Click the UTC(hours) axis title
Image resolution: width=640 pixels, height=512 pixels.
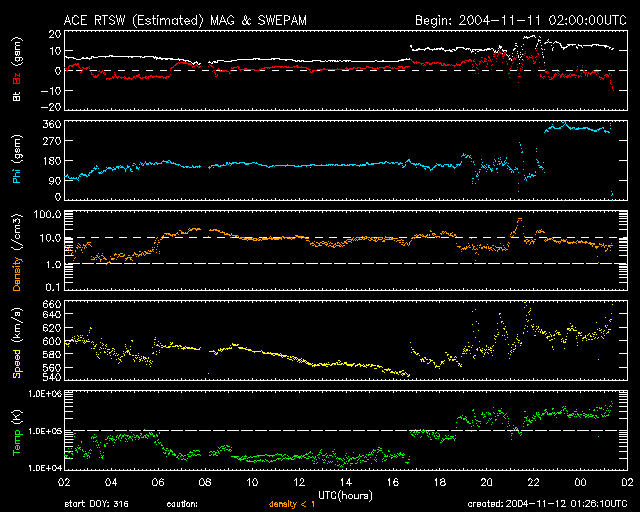345,496
